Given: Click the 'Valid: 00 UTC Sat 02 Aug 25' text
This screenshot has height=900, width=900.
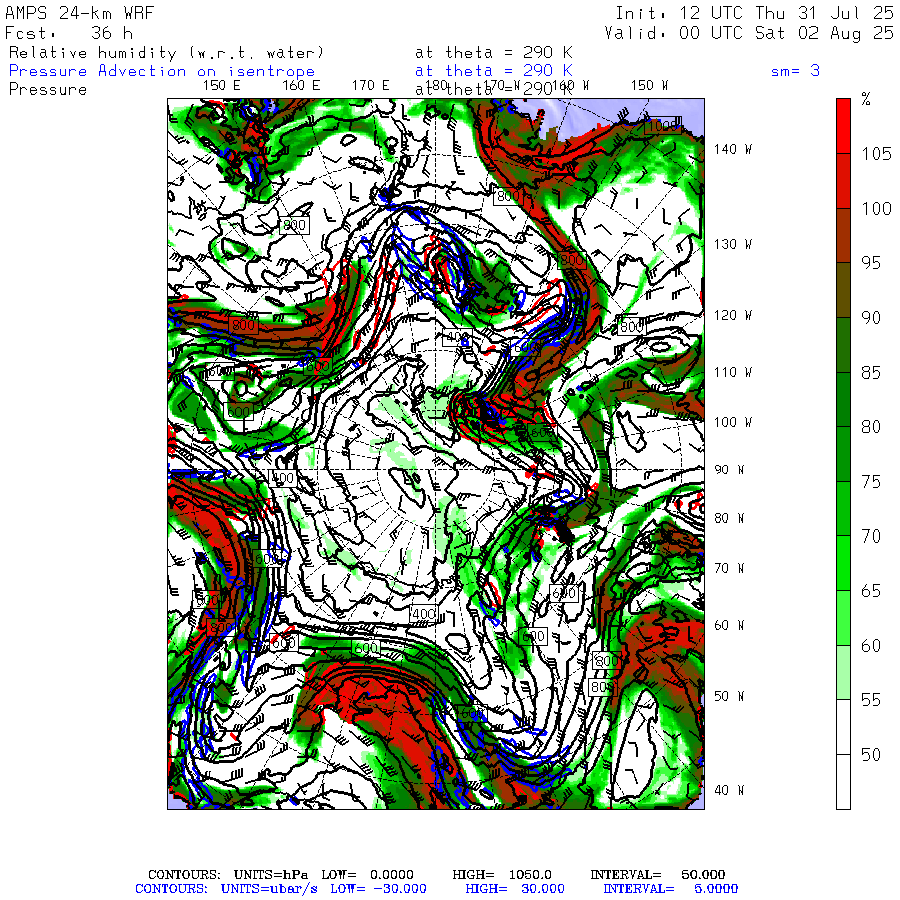Looking at the screenshot, I should [x=748, y=33].
